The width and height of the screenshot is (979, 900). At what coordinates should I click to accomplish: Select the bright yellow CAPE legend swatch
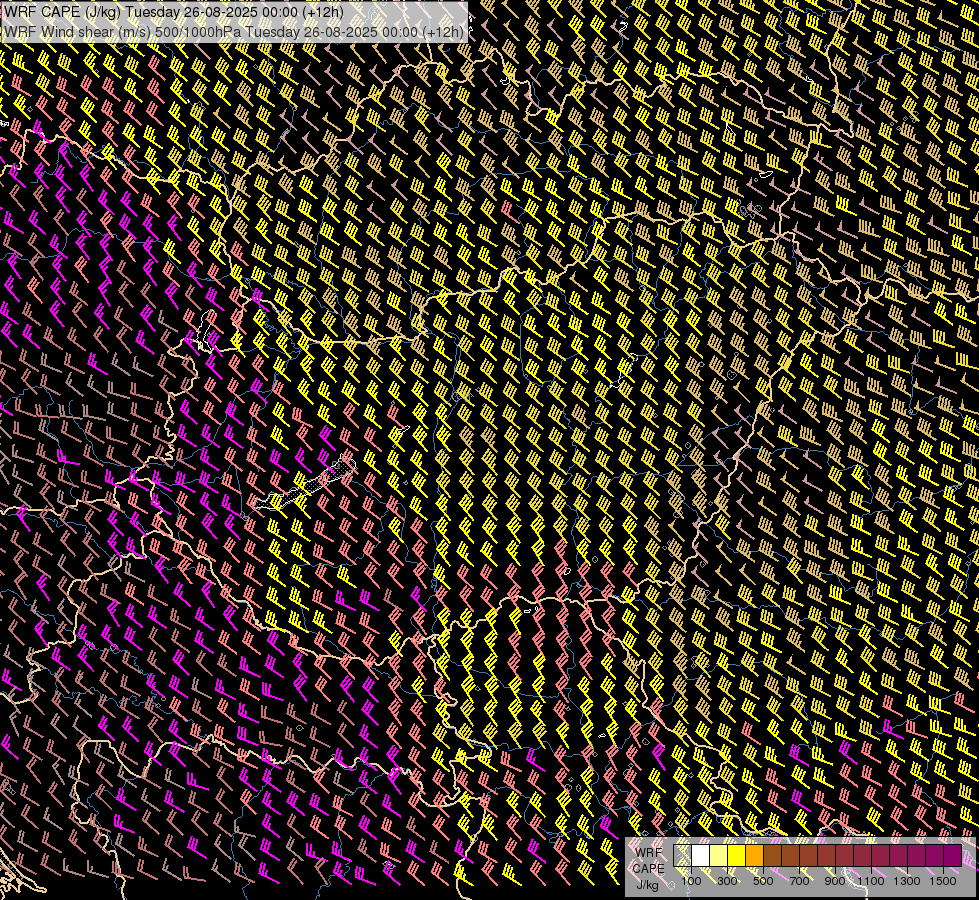coord(737,856)
